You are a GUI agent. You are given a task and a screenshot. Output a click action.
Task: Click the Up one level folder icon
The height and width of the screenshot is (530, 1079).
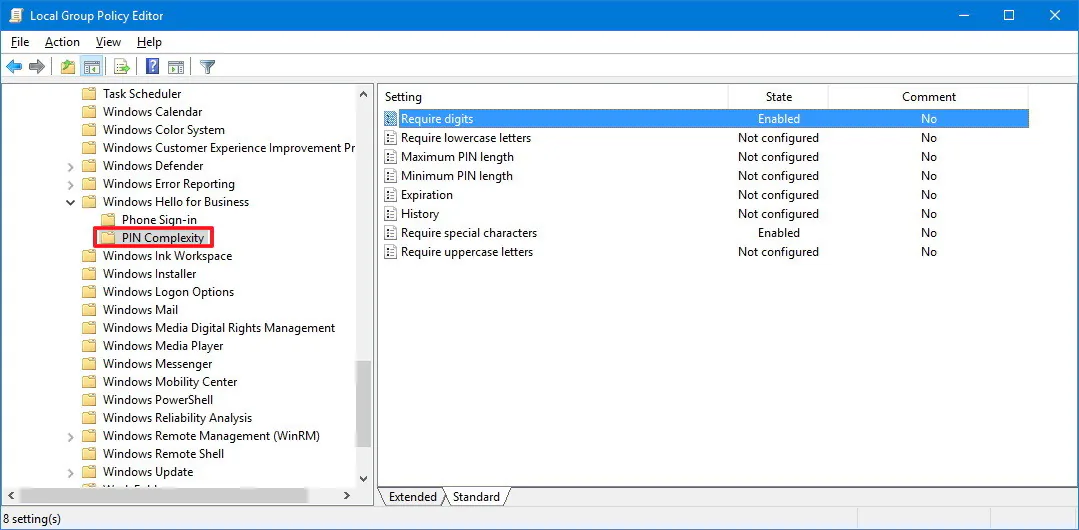(67, 67)
